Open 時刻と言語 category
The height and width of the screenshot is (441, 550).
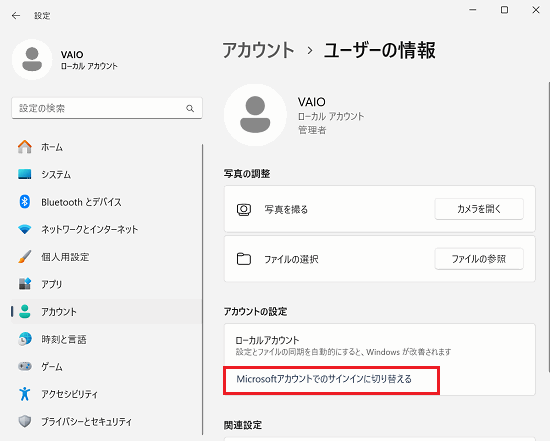pos(107,339)
